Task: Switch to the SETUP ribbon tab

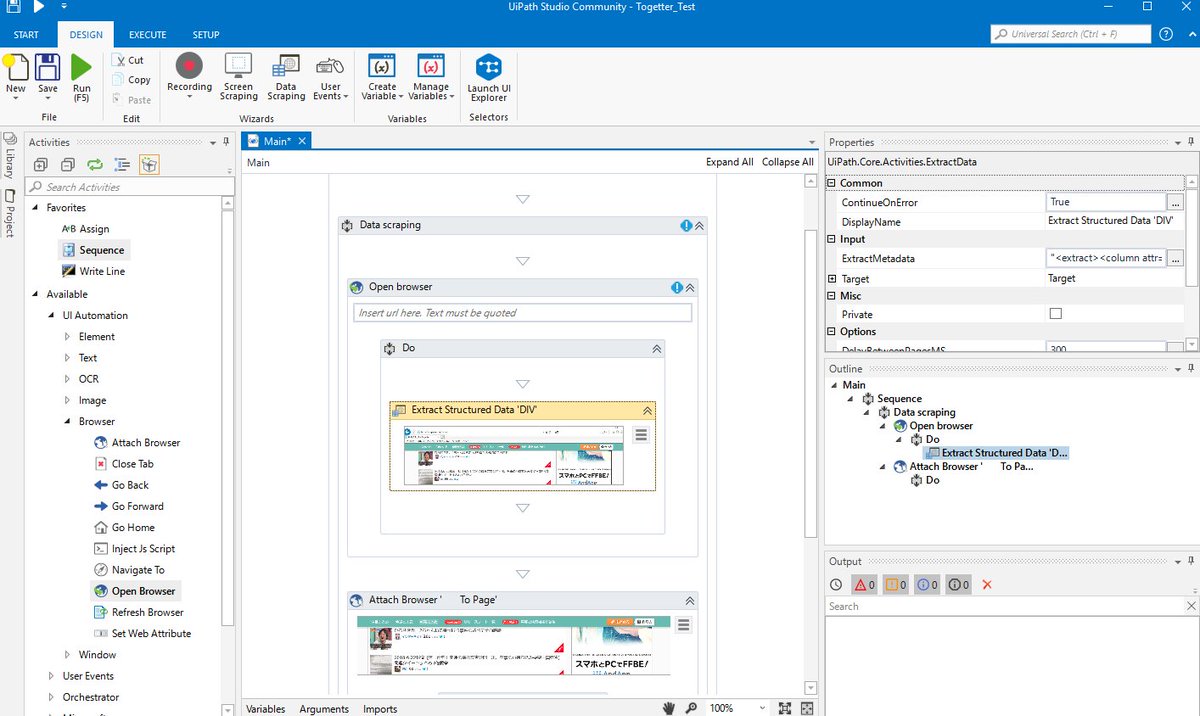Action: point(206,35)
